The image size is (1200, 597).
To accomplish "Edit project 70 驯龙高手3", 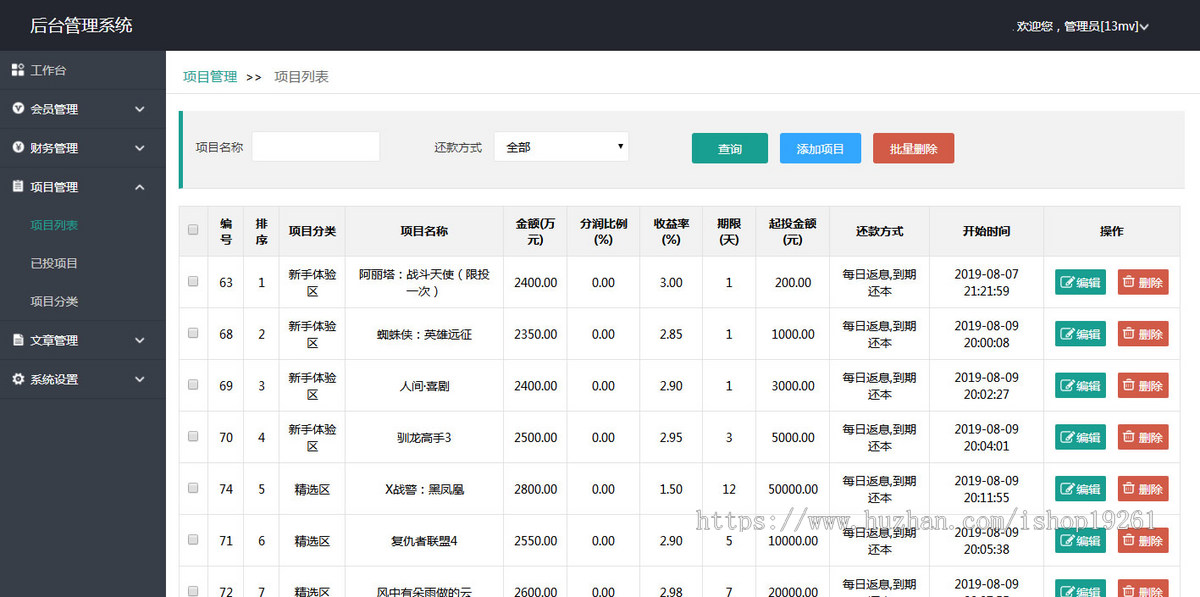I will click(1080, 437).
